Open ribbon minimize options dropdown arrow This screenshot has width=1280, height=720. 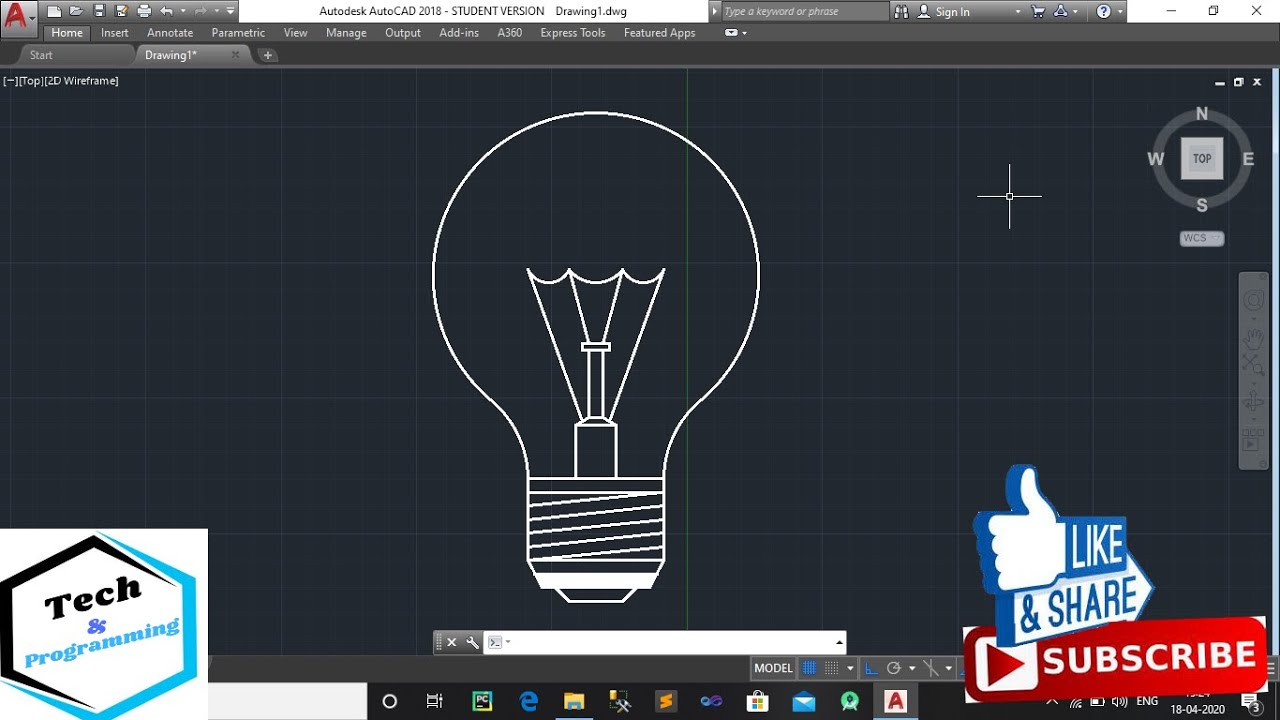(x=744, y=33)
